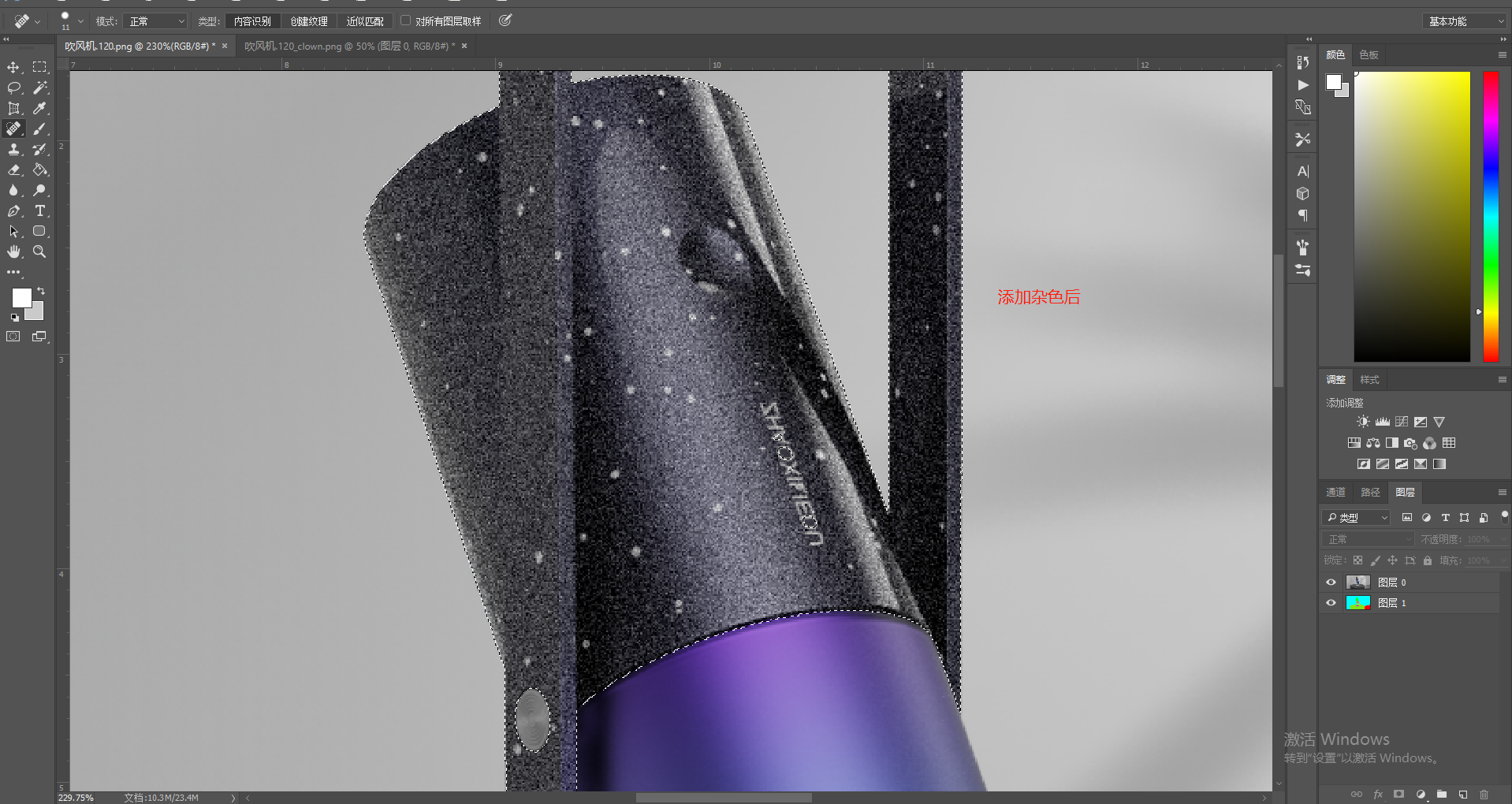Add a Channel Mixer adjustment

click(1430, 443)
